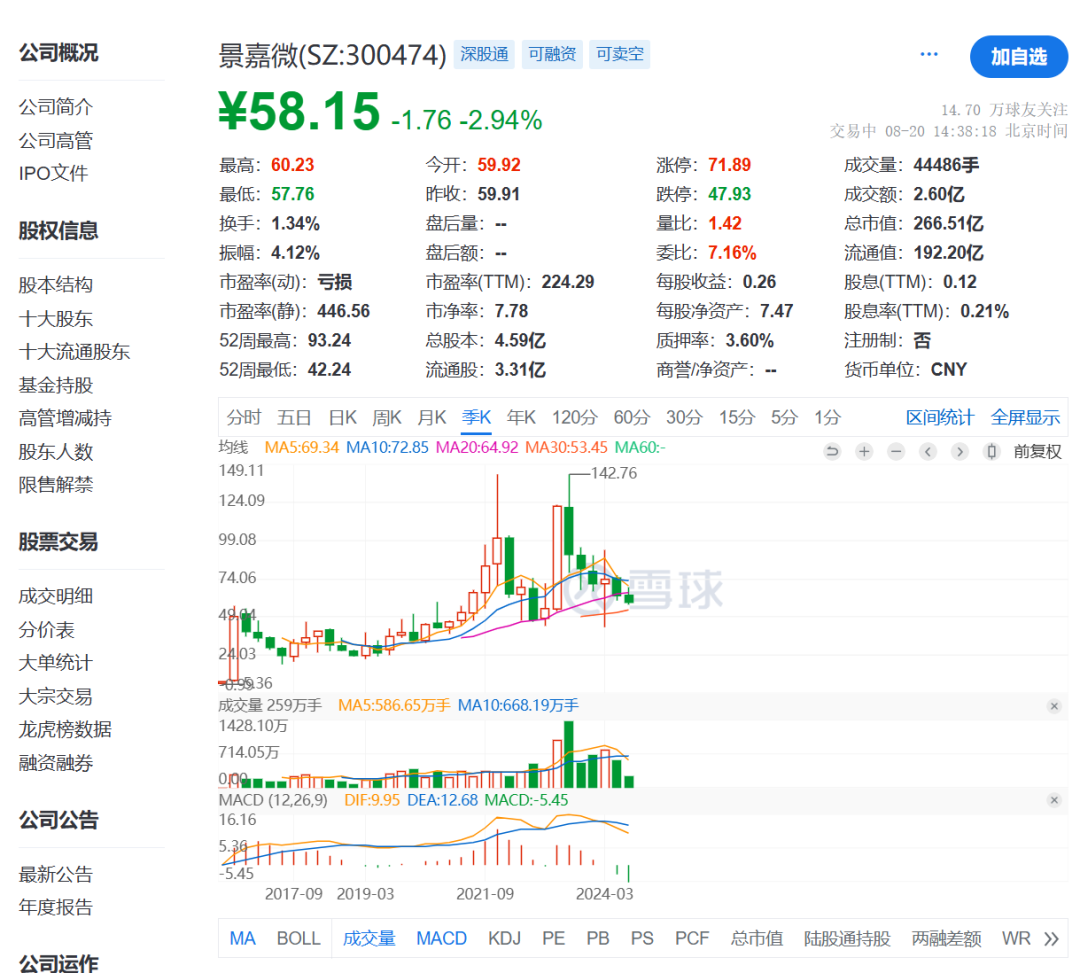Toggle the 两融差额 indicator
1080x973 pixels.
[x=946, y=939]
